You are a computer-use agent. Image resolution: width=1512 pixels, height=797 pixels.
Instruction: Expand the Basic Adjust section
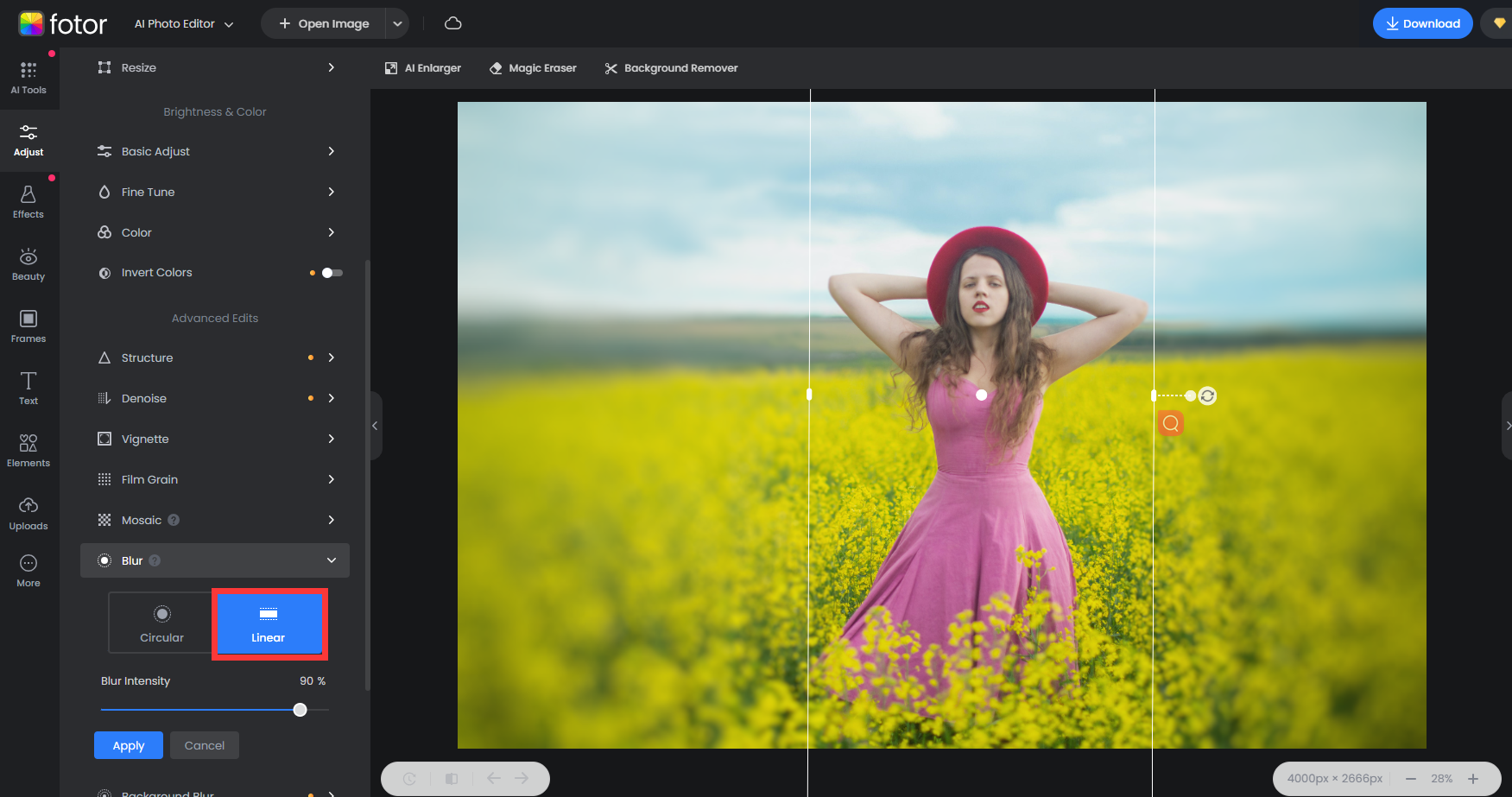[x=214, y=151]
